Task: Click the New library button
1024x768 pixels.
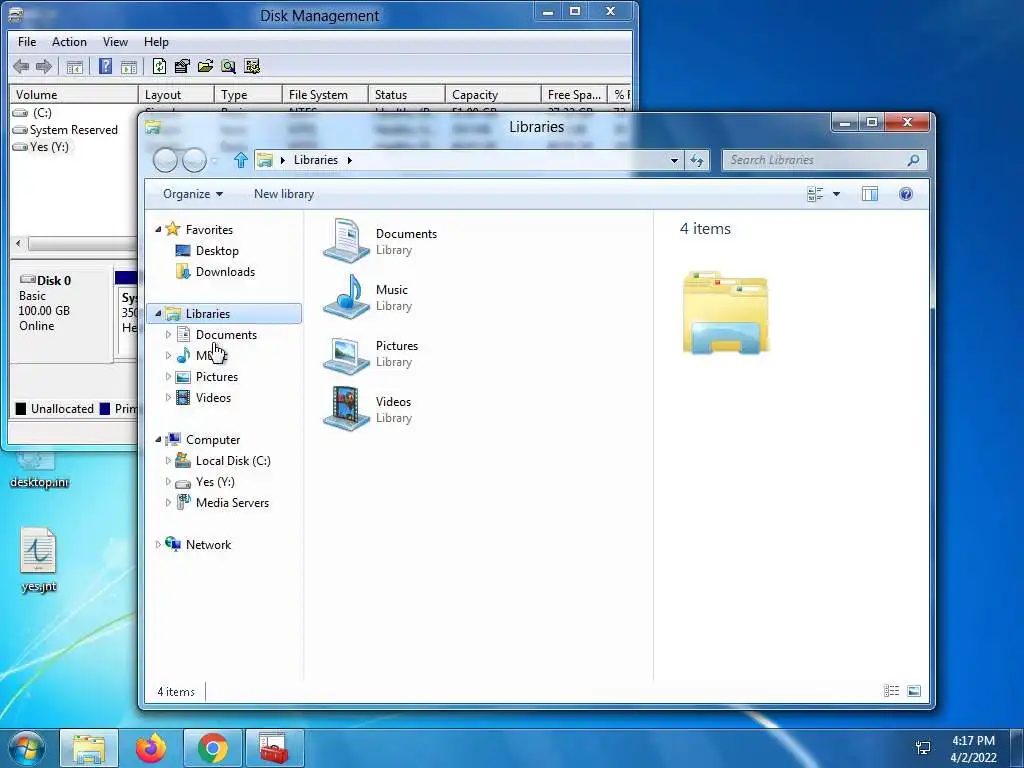Action: click(284, 194)
